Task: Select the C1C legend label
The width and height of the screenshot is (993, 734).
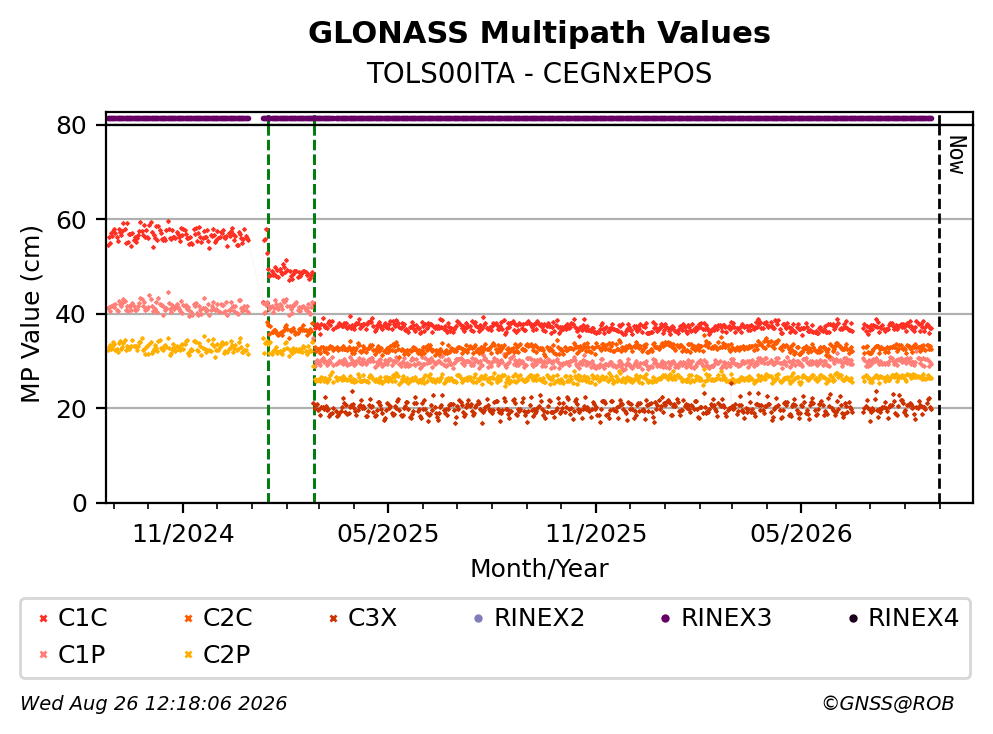Action: tap(82, 617)
